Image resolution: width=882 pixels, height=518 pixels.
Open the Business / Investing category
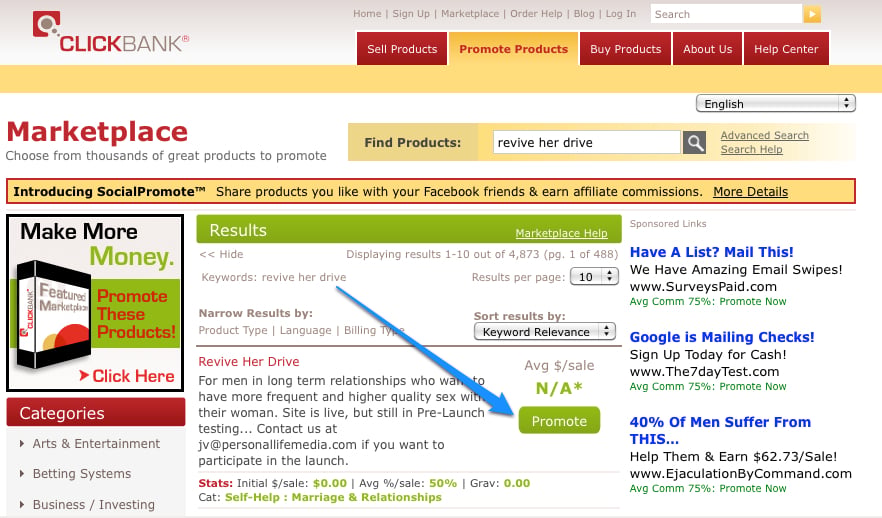tap(93, 505)
